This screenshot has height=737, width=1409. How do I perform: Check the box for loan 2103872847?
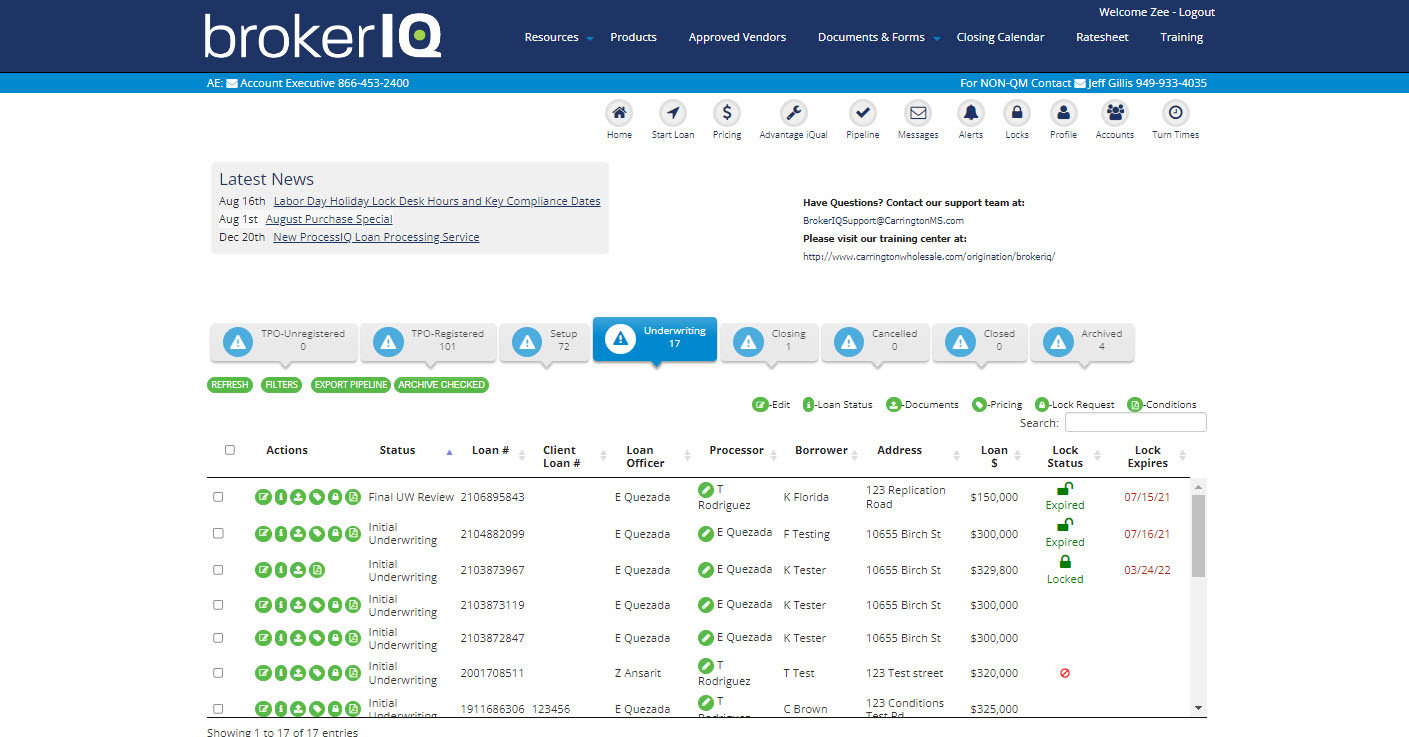[x=218, y=638]
